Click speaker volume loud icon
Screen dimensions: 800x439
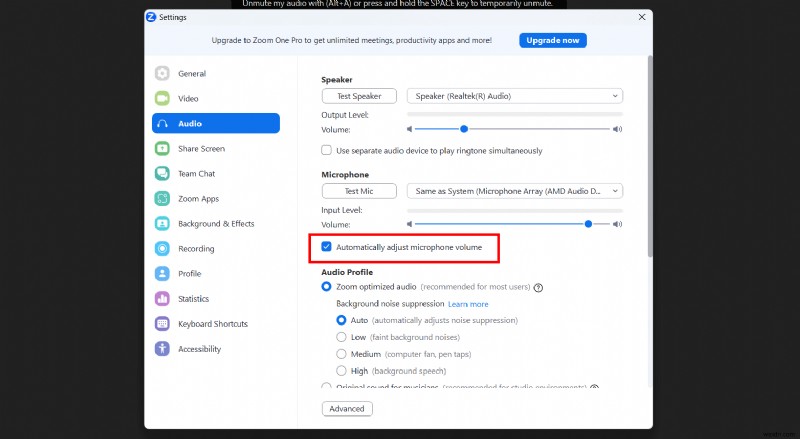(x=617, y=129)
